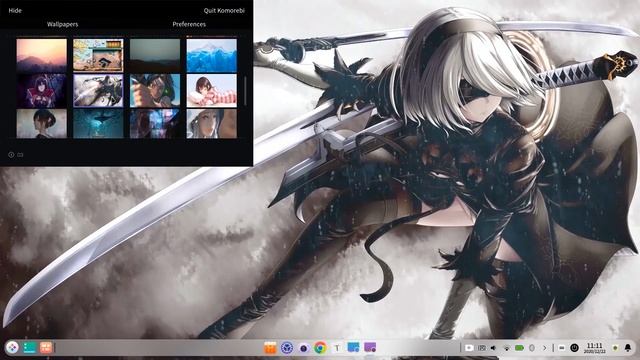
Task: Select the long-haired woman portrait wallpaper thumbnail
Action: [211, 124]
